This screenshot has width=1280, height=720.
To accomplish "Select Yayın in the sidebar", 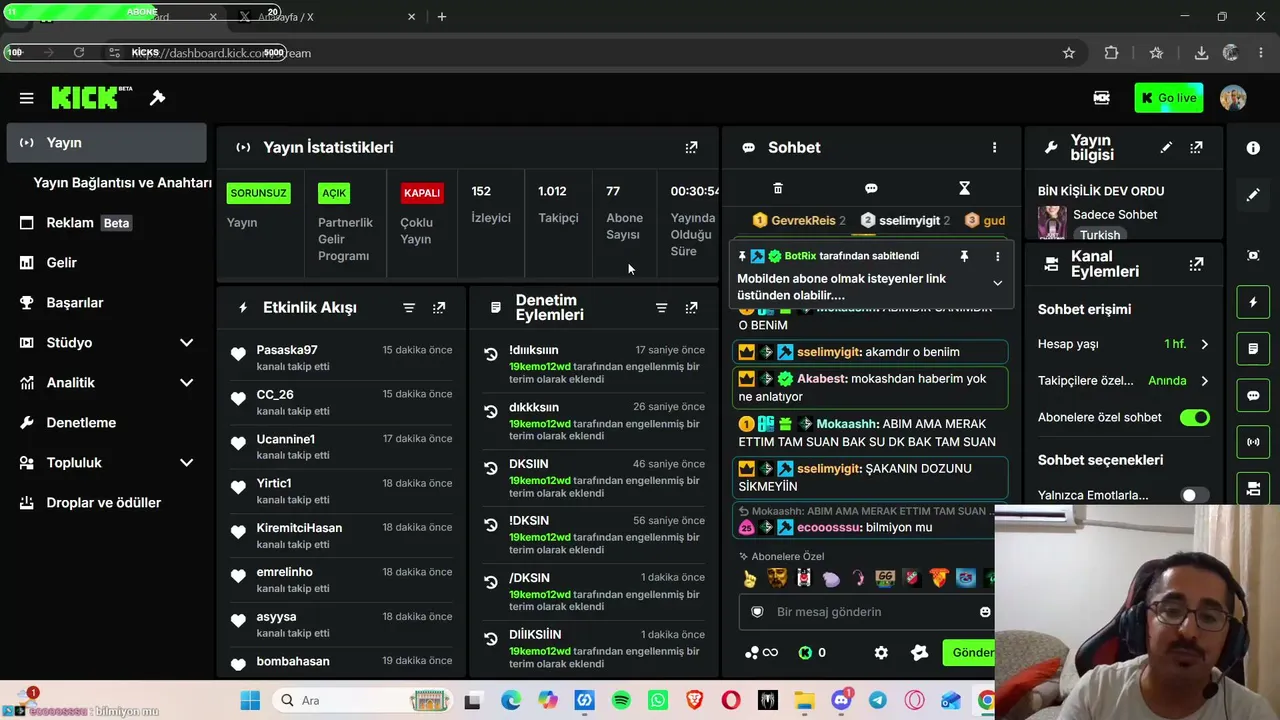I will coord(106,143).
